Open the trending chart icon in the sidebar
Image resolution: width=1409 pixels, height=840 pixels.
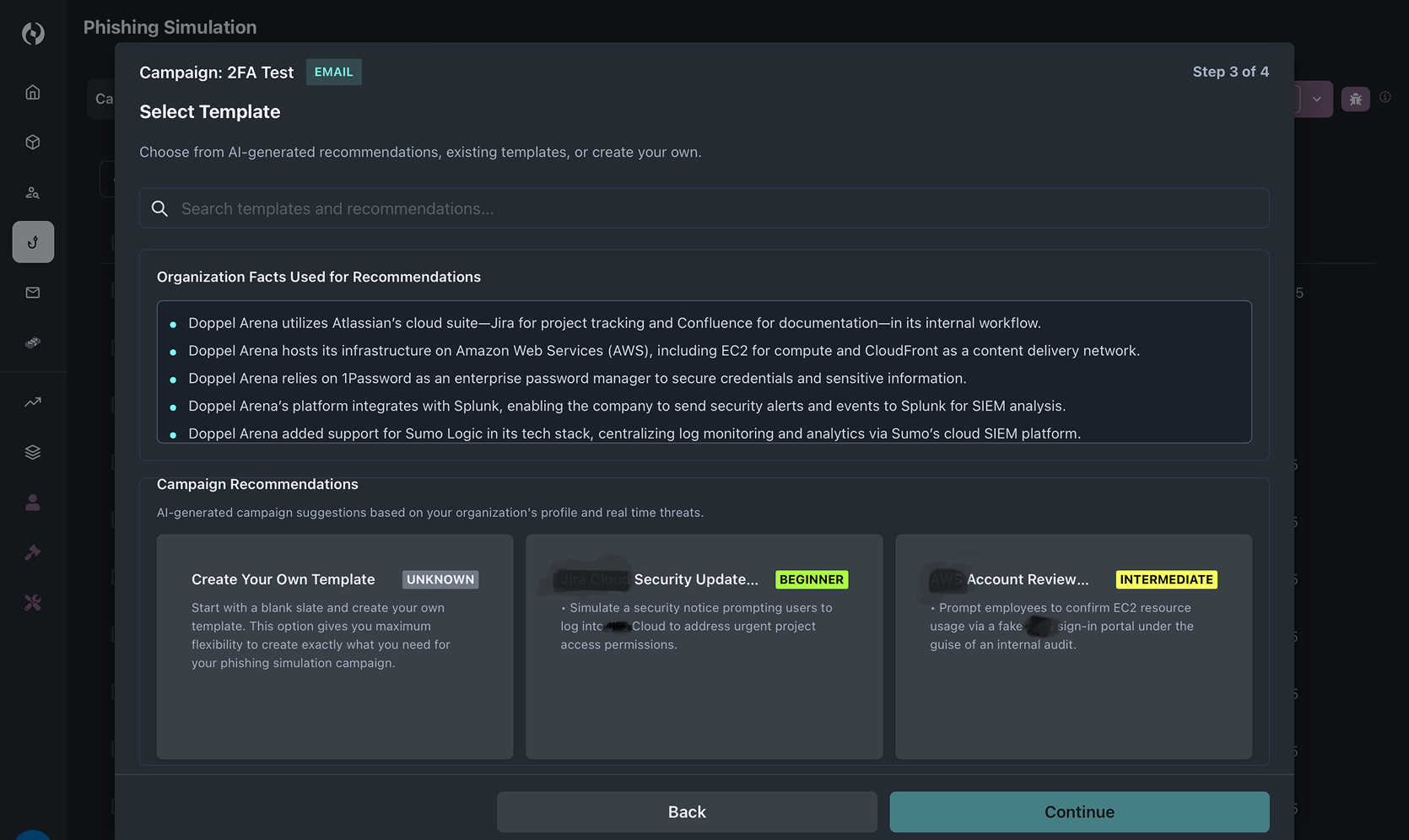[x=33, y=402]
